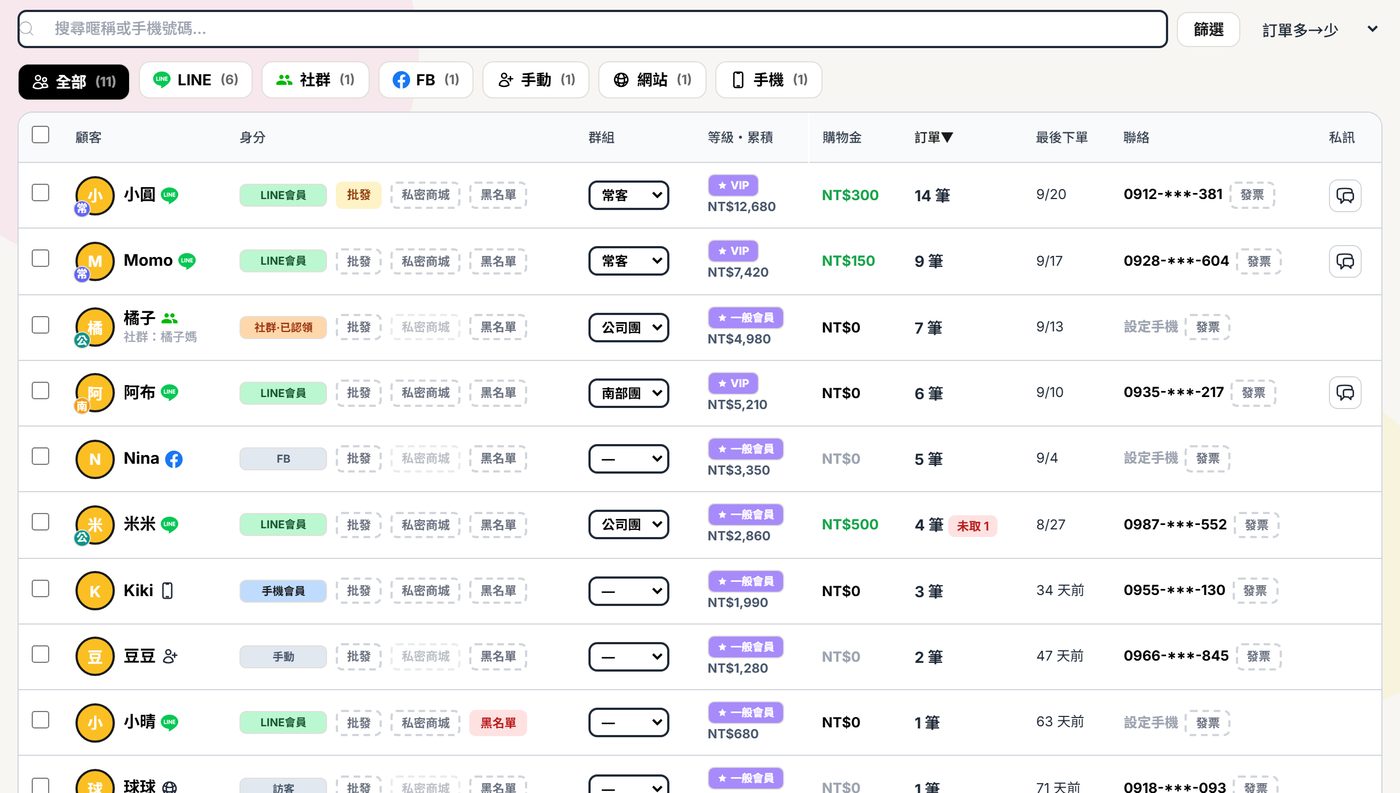Open the 訂單多→少 sort dropdown
The image size is (1400, 793).
pyautogui.click(x=1320, y=30)
